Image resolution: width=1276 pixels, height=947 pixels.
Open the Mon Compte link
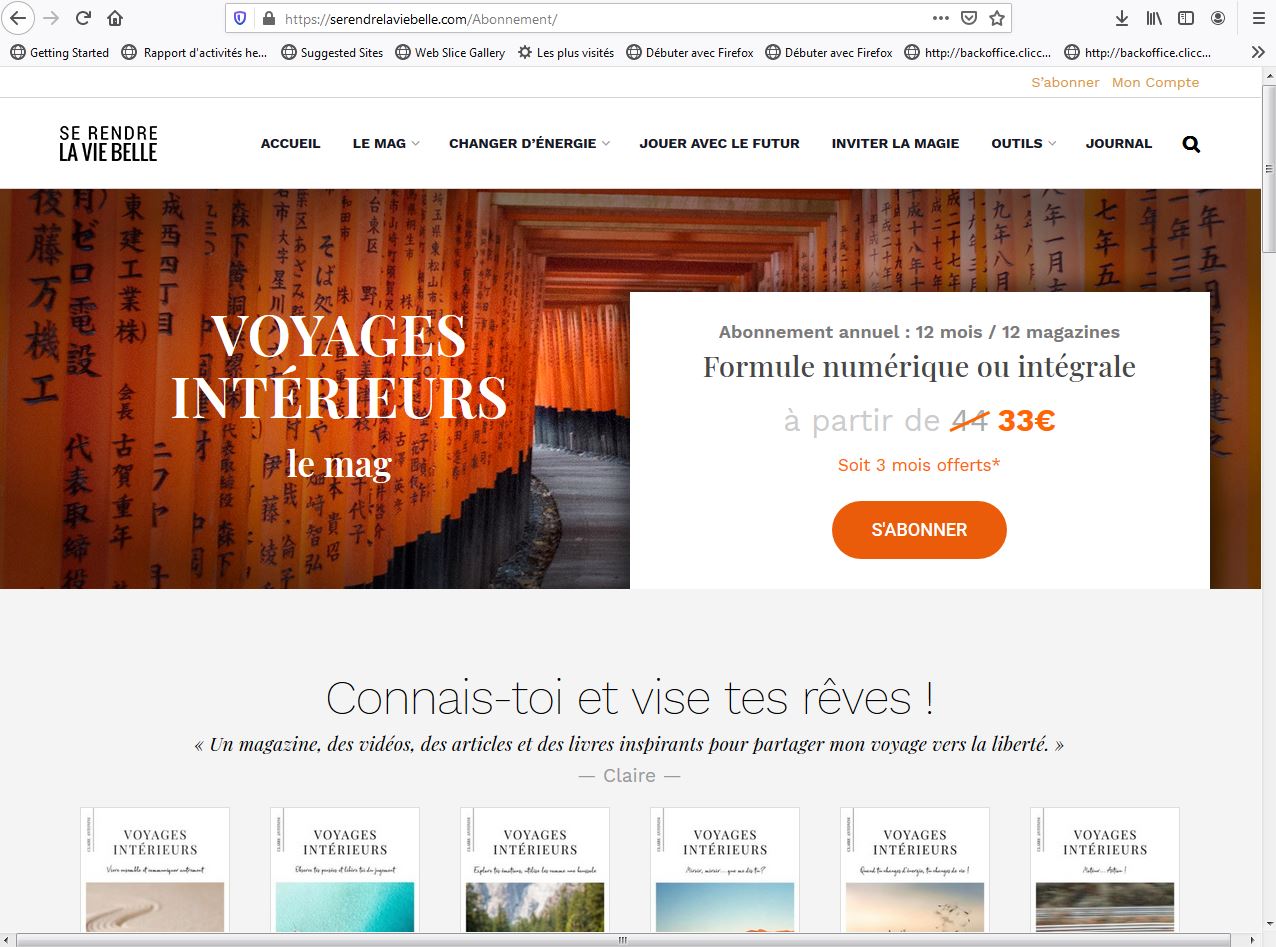[x=1155, y=82]
